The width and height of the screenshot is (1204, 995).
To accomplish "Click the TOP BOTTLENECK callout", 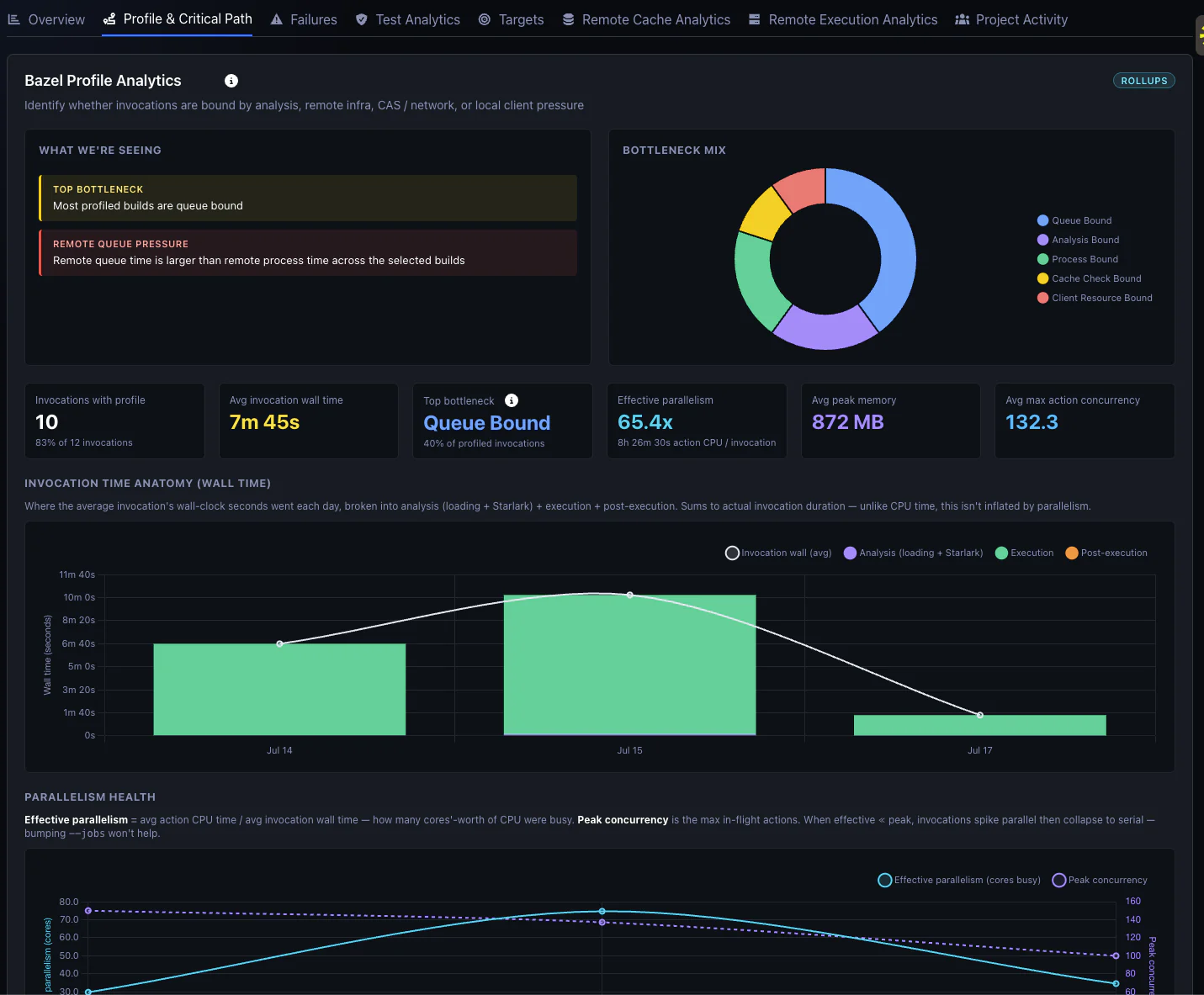I will click(x=308, y=198).
